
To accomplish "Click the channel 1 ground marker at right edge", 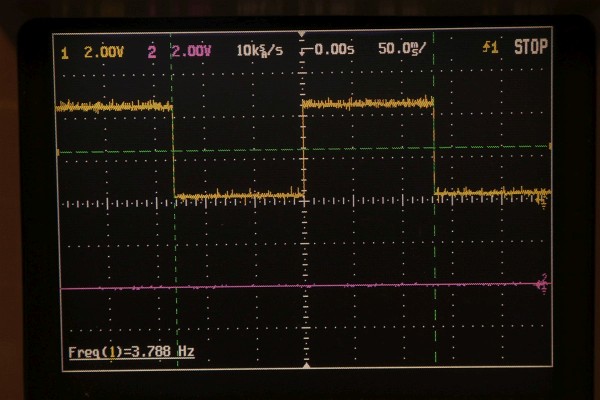I will (x=543, y=200).
